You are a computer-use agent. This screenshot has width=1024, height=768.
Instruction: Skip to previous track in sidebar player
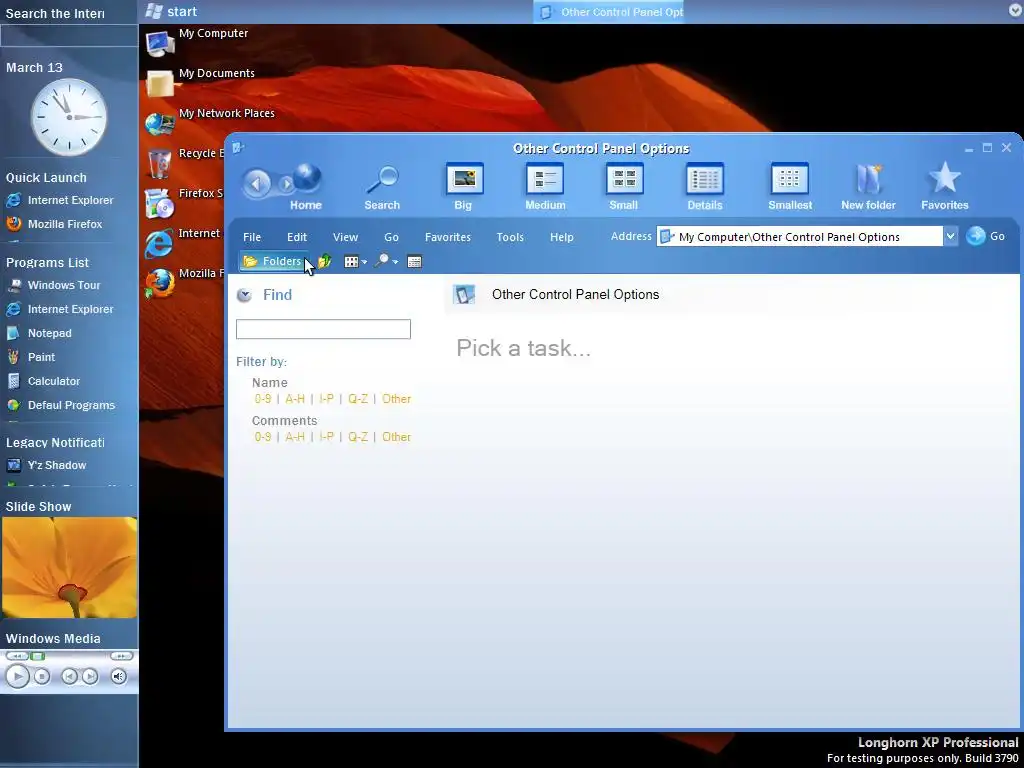click(x=69, y=677)
